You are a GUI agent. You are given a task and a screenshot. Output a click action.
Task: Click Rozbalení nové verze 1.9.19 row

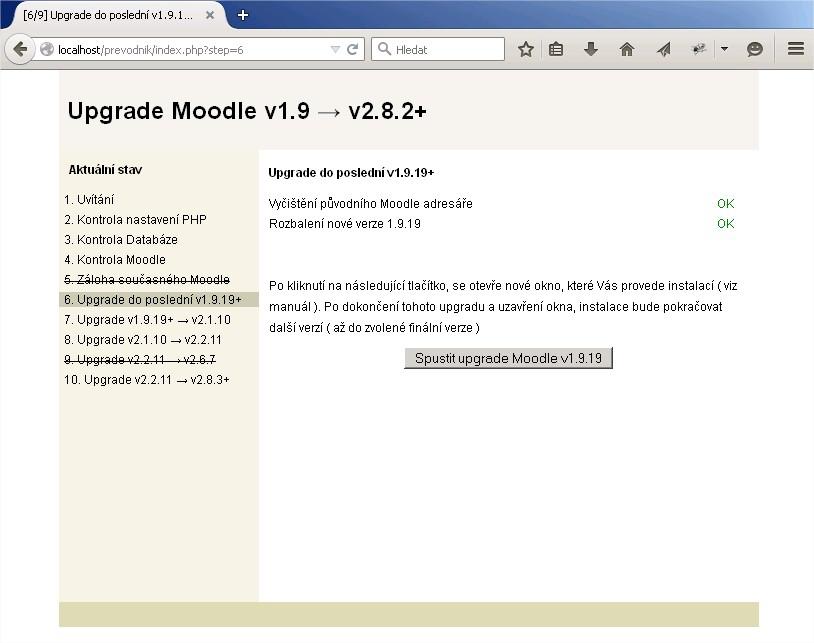point(501,224)
